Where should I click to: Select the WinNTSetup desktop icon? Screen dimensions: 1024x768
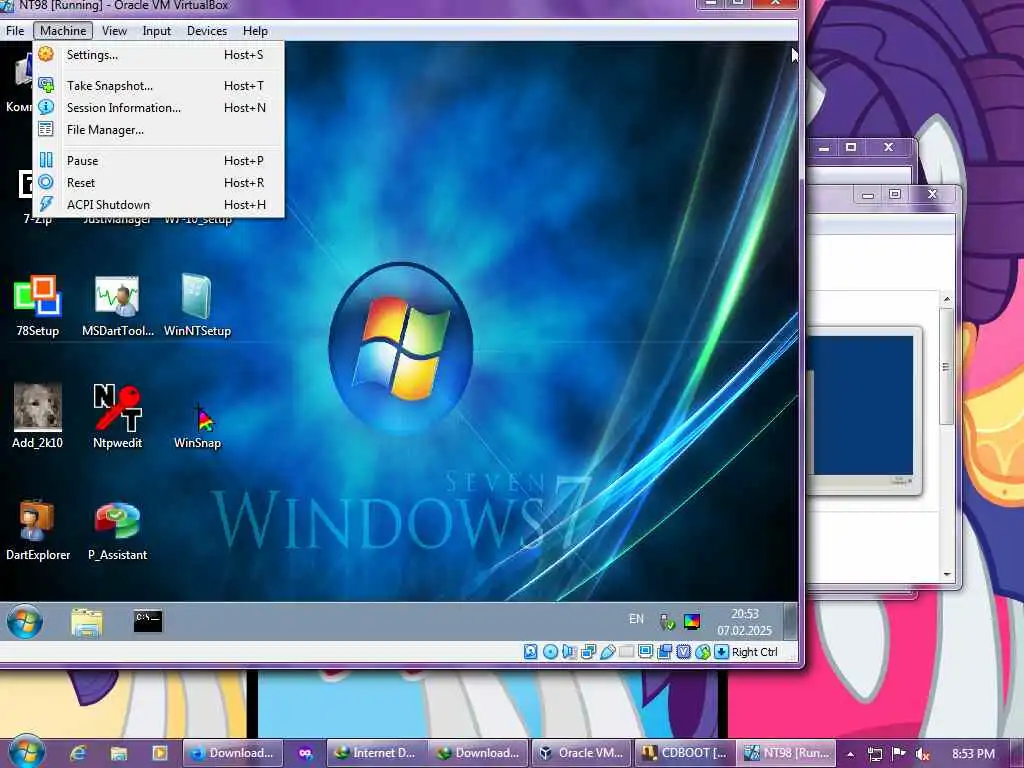[x=197, y=306]
